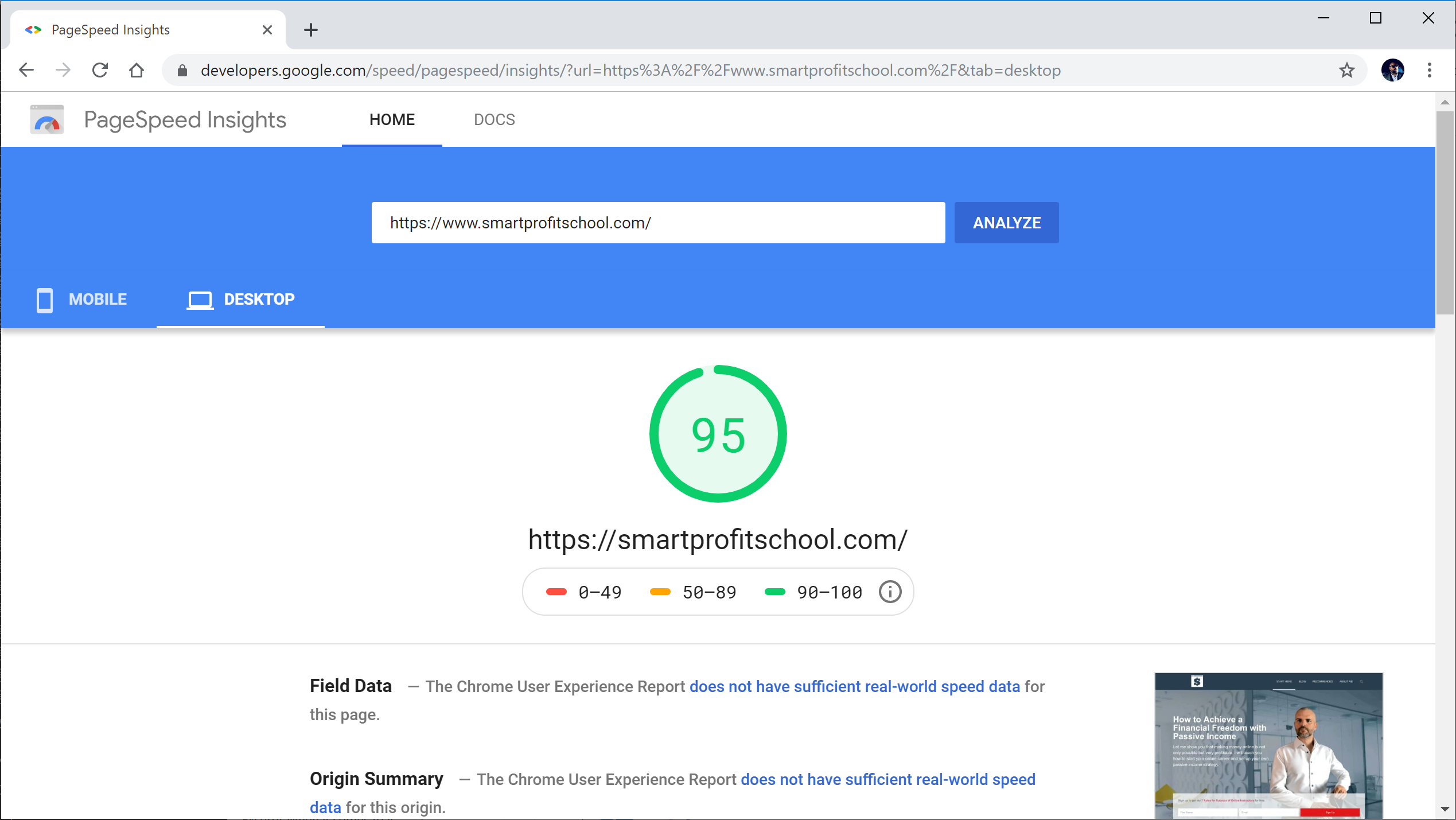Click the browser forward arrow

tap(63, 70)
